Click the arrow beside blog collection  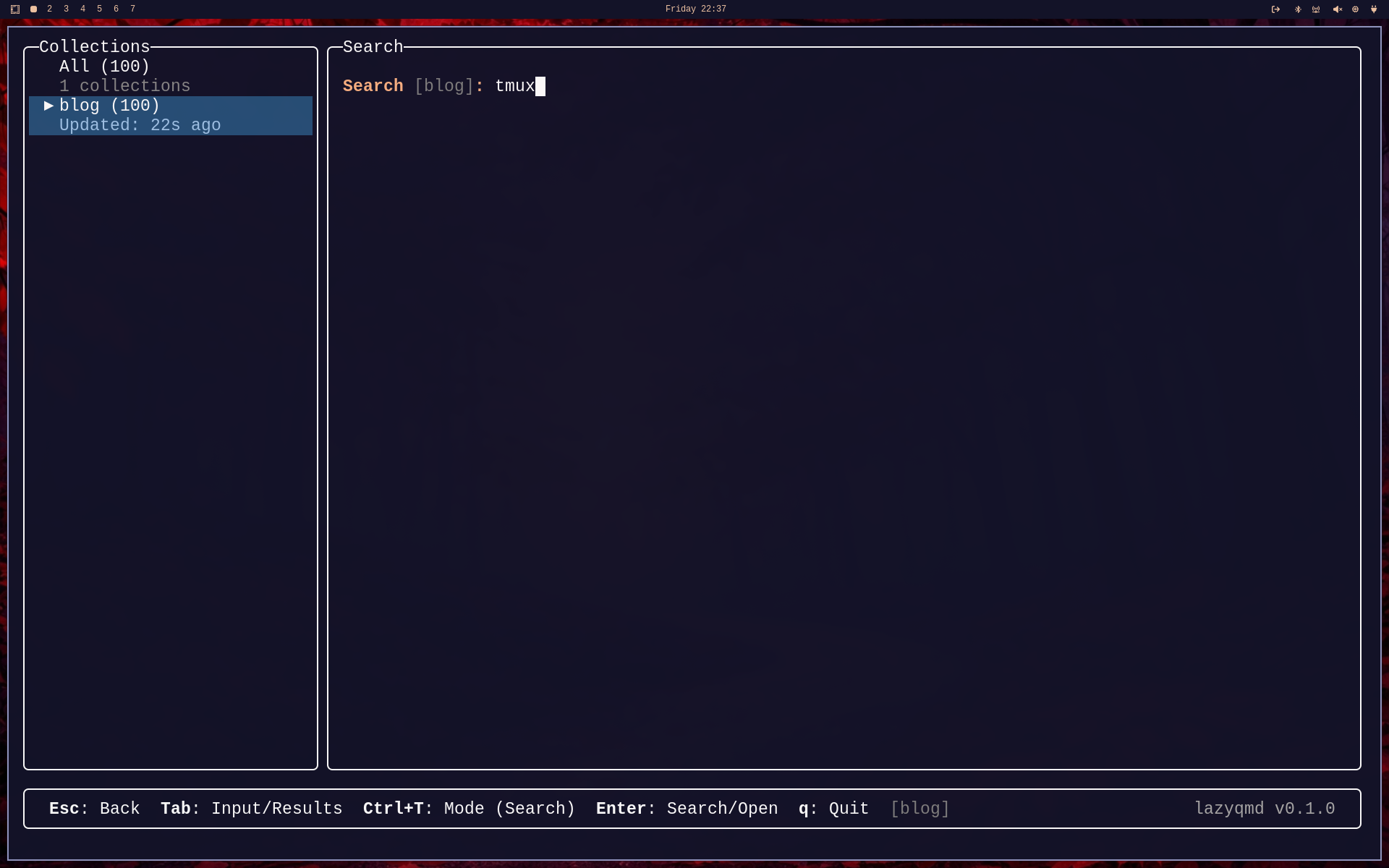pyautogui.click(x=48, y=106)
